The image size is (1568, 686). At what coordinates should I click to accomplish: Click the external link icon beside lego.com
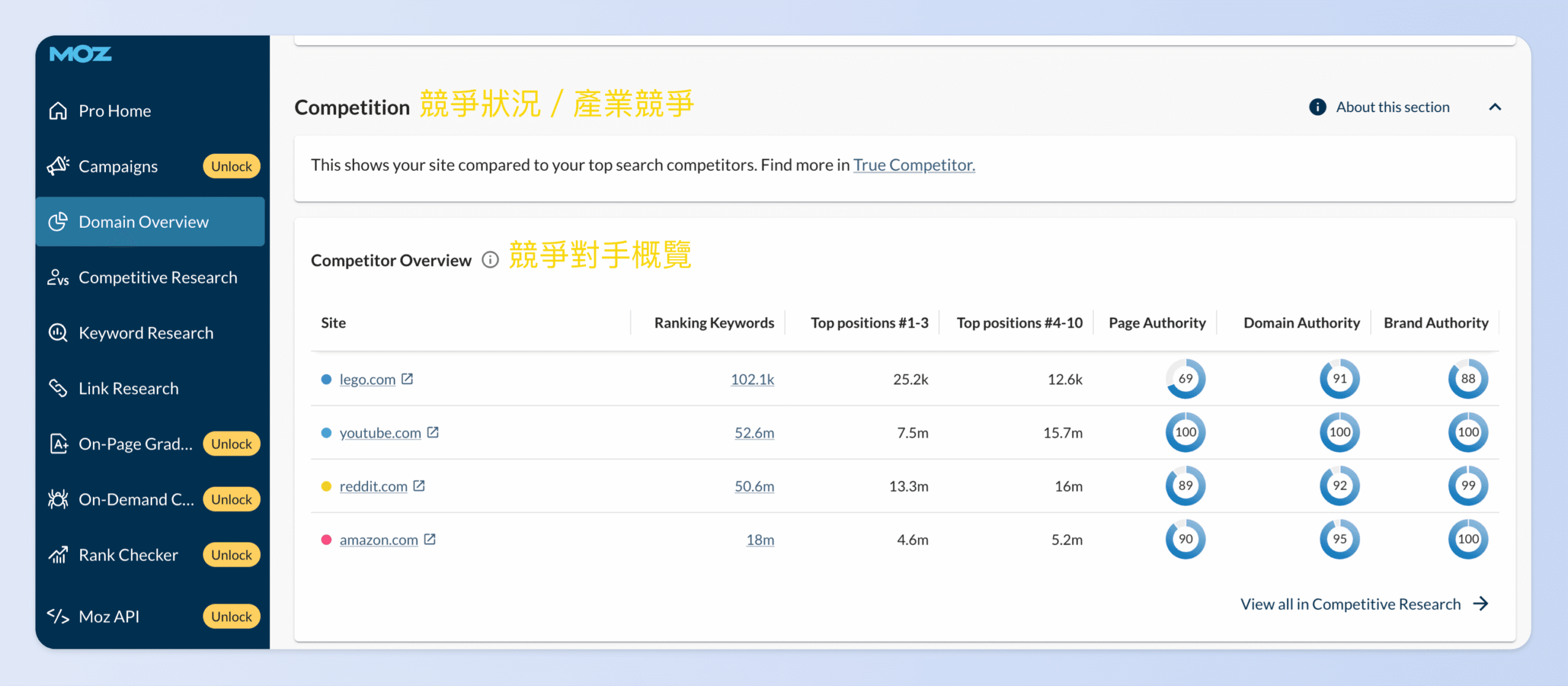(x=407, y=379)
